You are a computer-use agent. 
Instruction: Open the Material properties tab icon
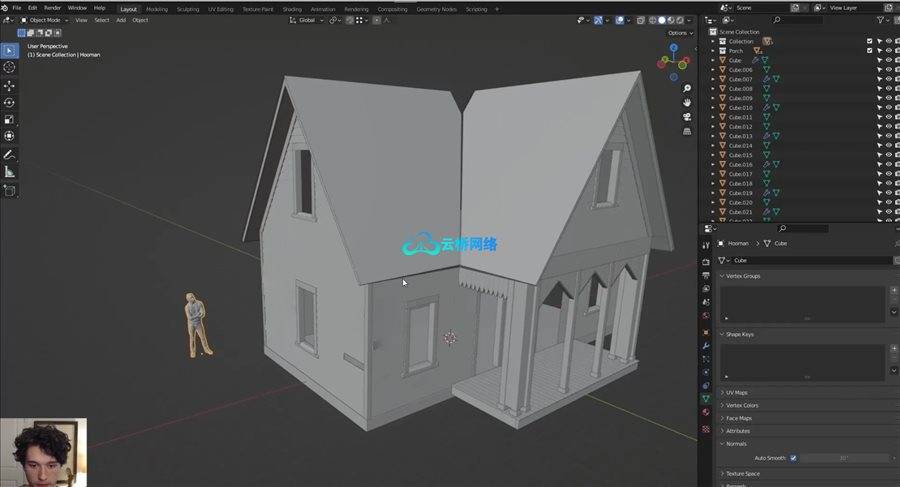pos(706,412)
